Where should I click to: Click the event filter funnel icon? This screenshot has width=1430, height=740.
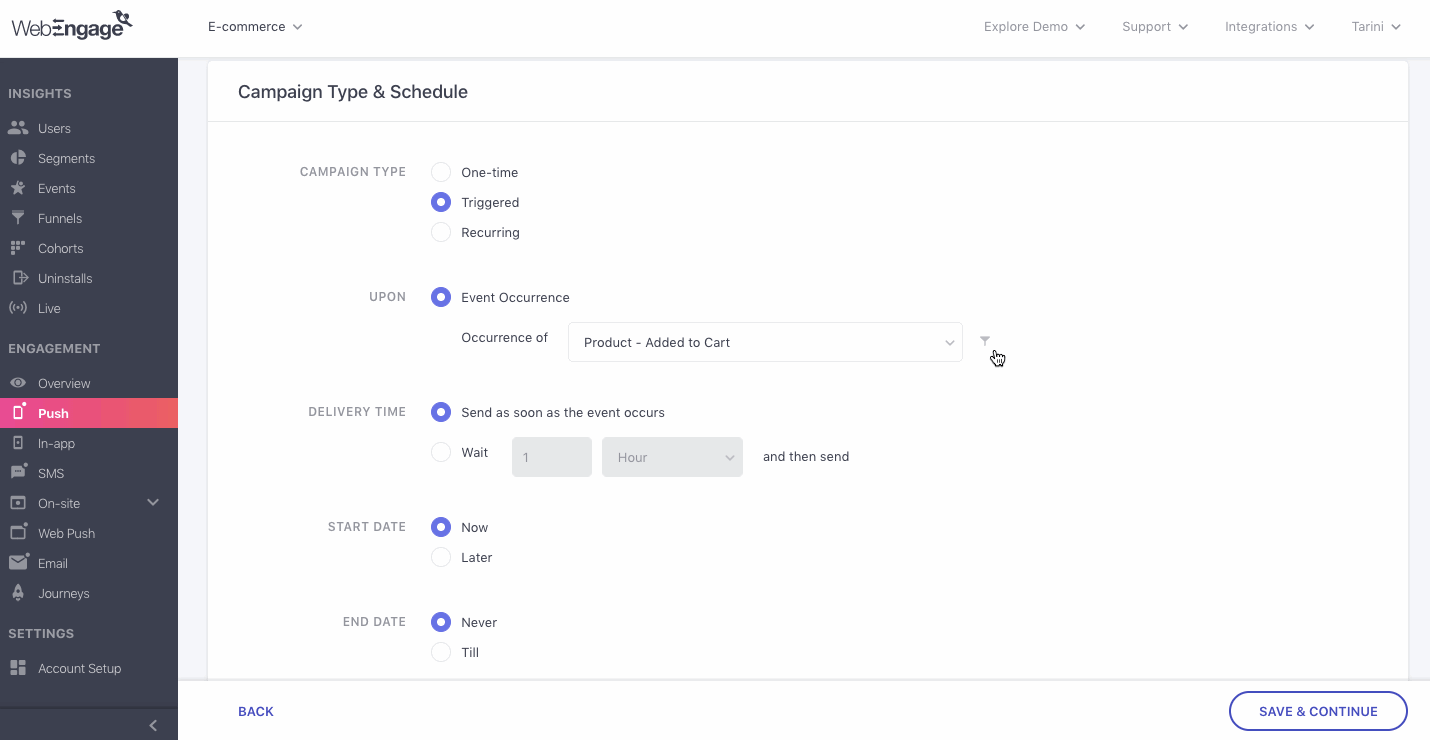(985, 341)
